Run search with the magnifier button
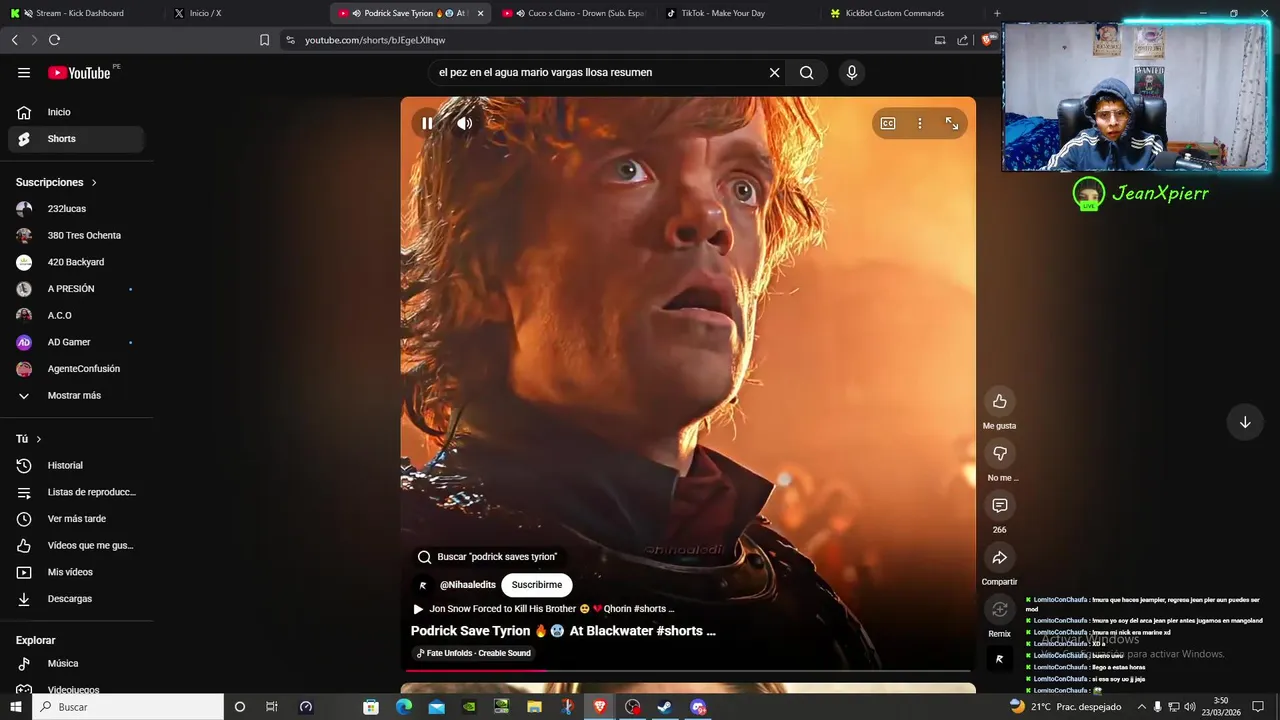 click(806, 72)
